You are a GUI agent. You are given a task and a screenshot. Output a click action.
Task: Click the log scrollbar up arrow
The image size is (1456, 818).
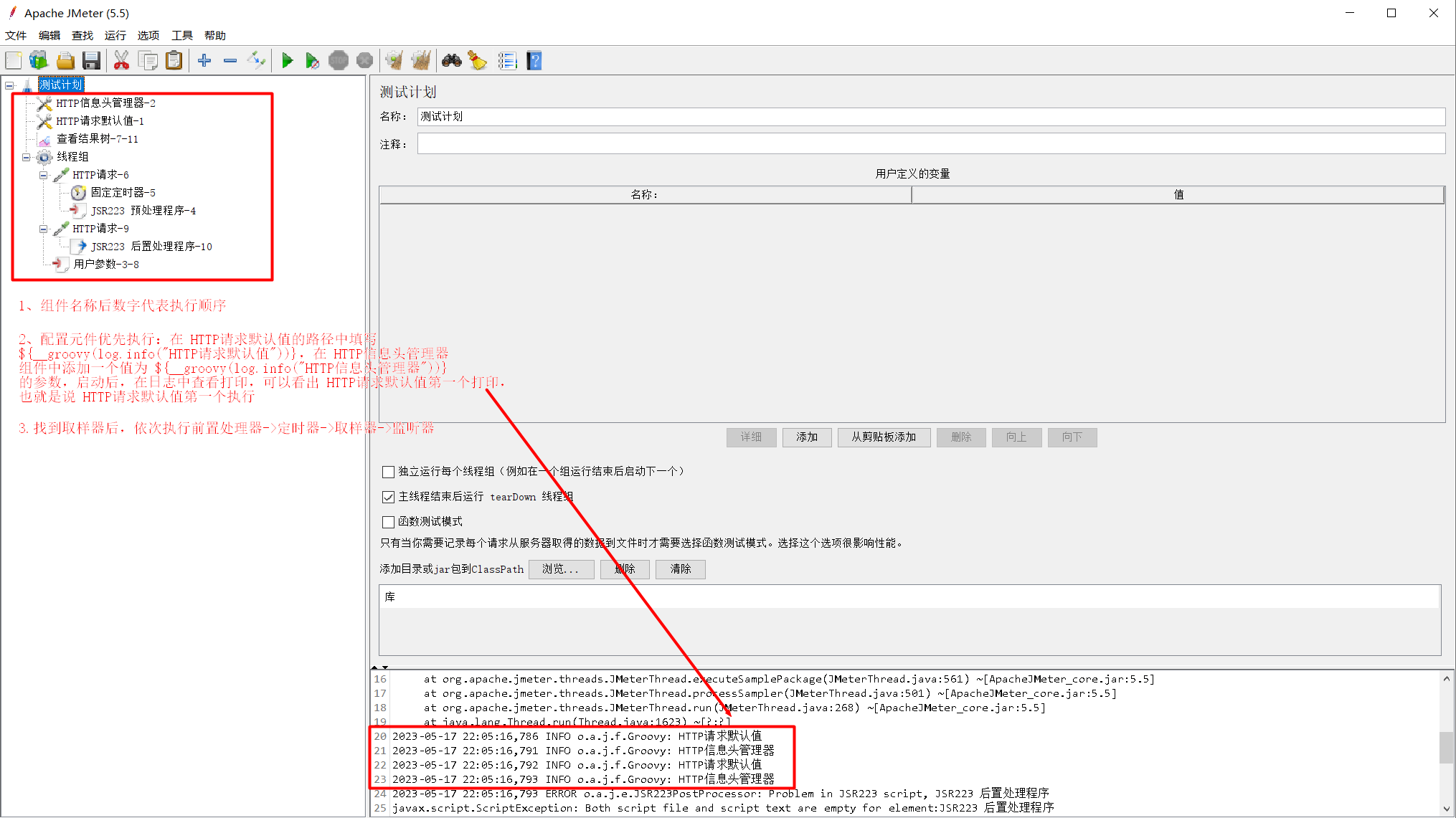click(x=1446, y=679)
